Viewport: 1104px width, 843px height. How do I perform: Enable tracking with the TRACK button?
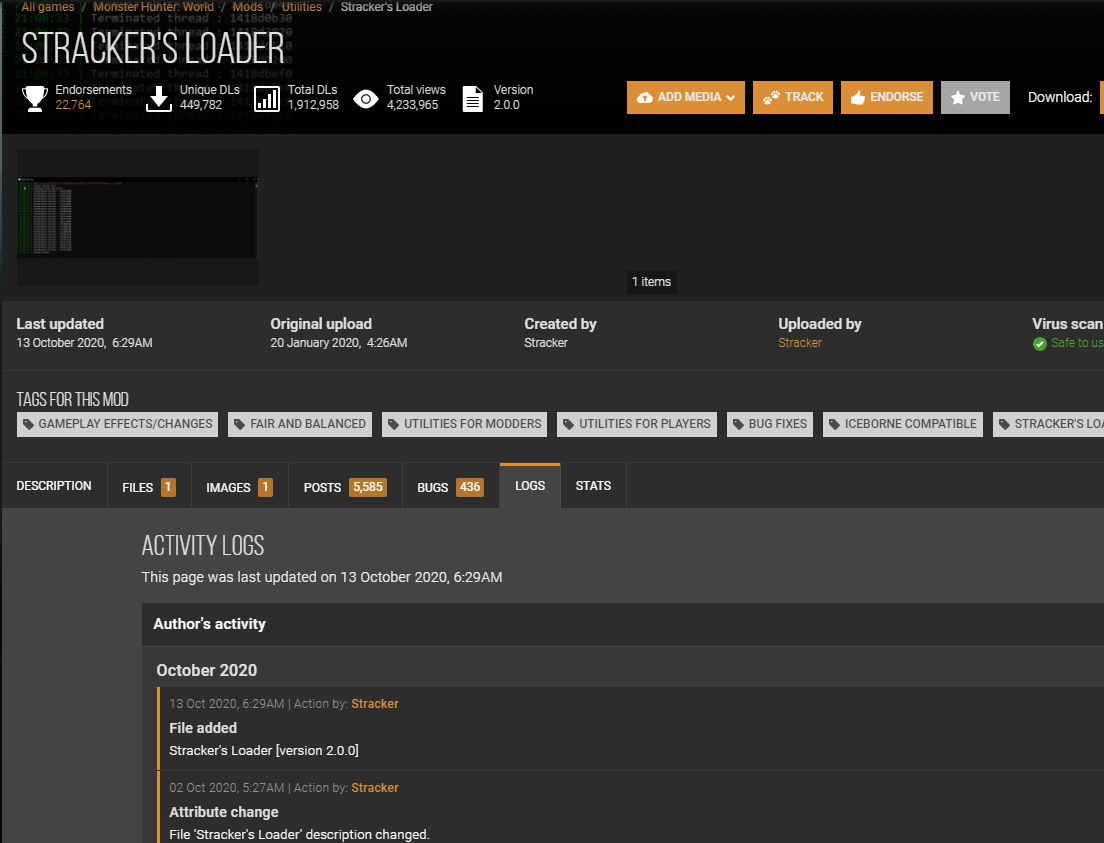pyautogui.click(x=792, y=97)
